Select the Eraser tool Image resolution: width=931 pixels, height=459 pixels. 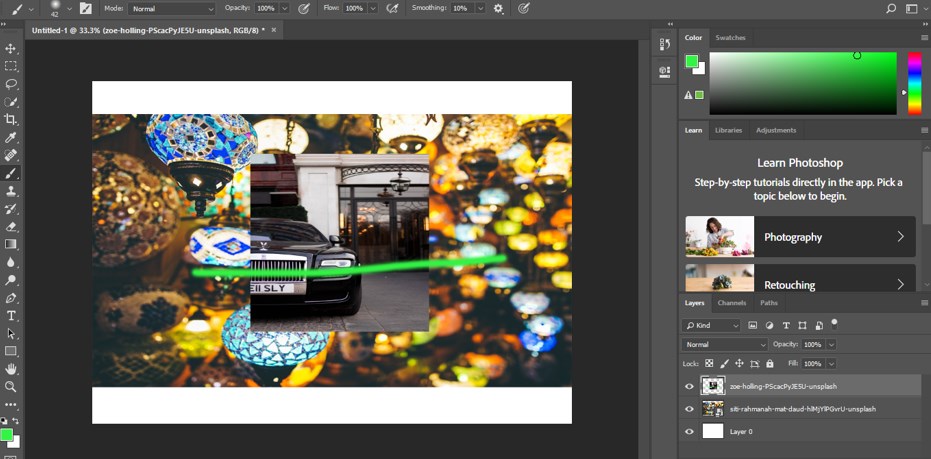(x=10, y=226)
